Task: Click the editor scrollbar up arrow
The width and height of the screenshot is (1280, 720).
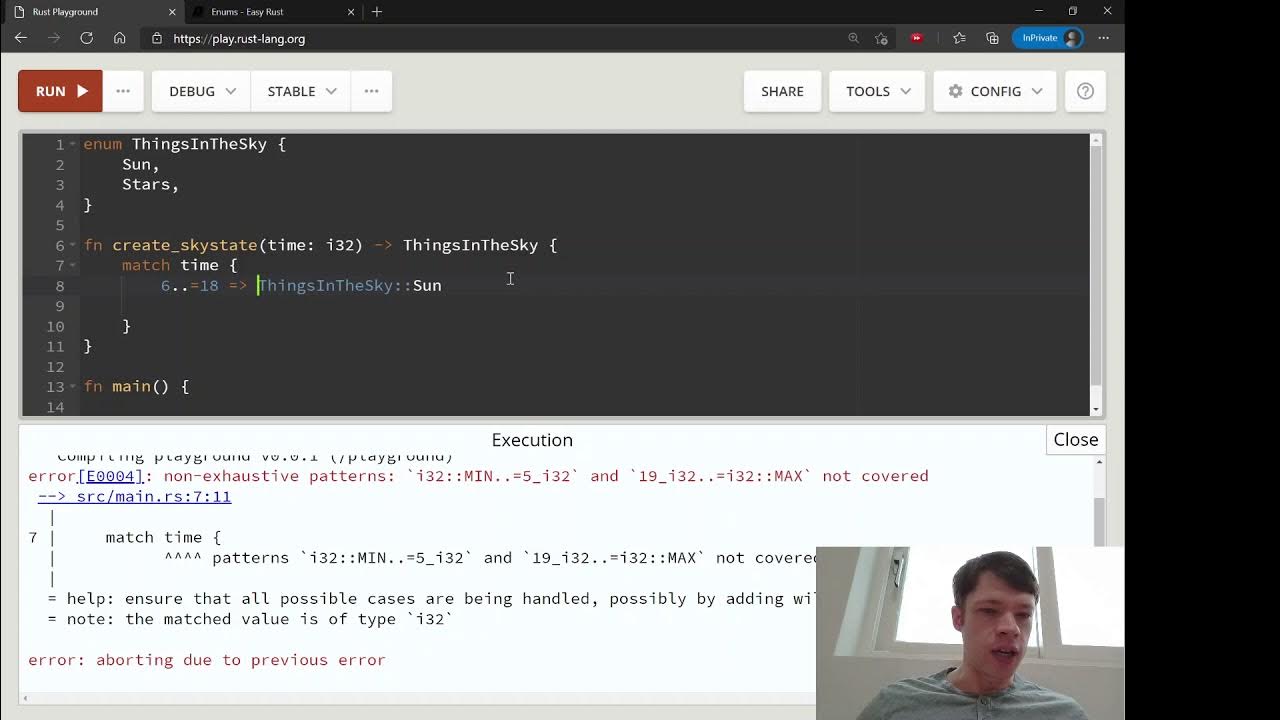Action: 1096,140
